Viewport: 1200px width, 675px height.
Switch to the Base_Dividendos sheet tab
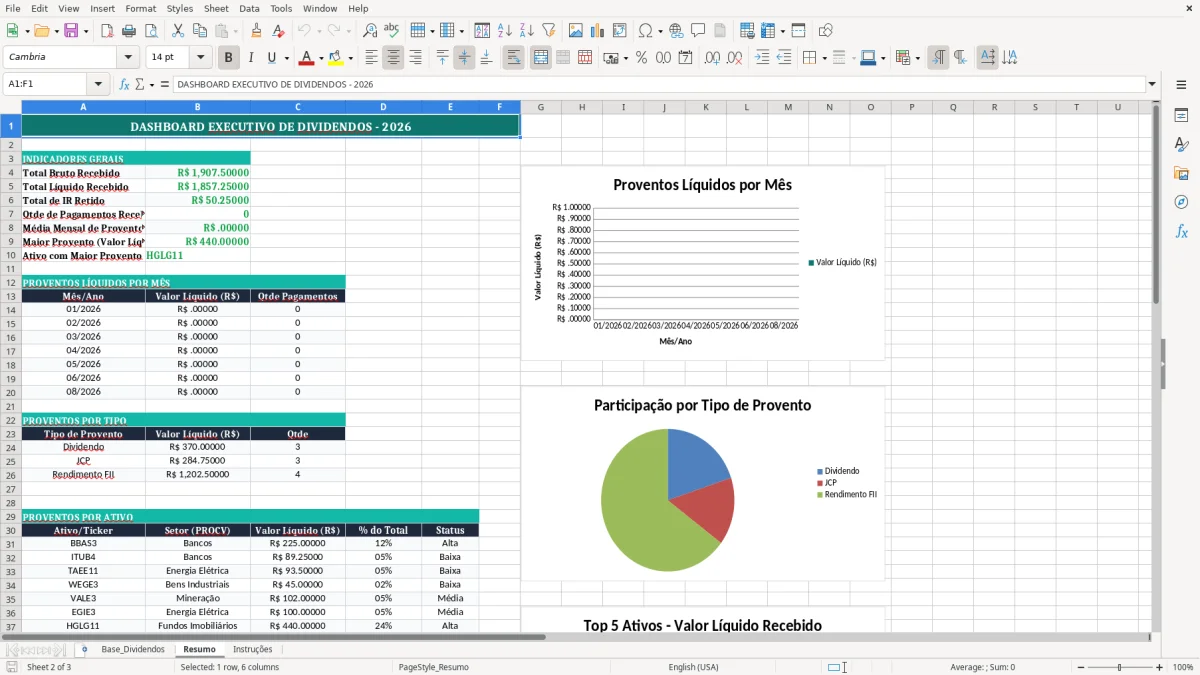133,649
